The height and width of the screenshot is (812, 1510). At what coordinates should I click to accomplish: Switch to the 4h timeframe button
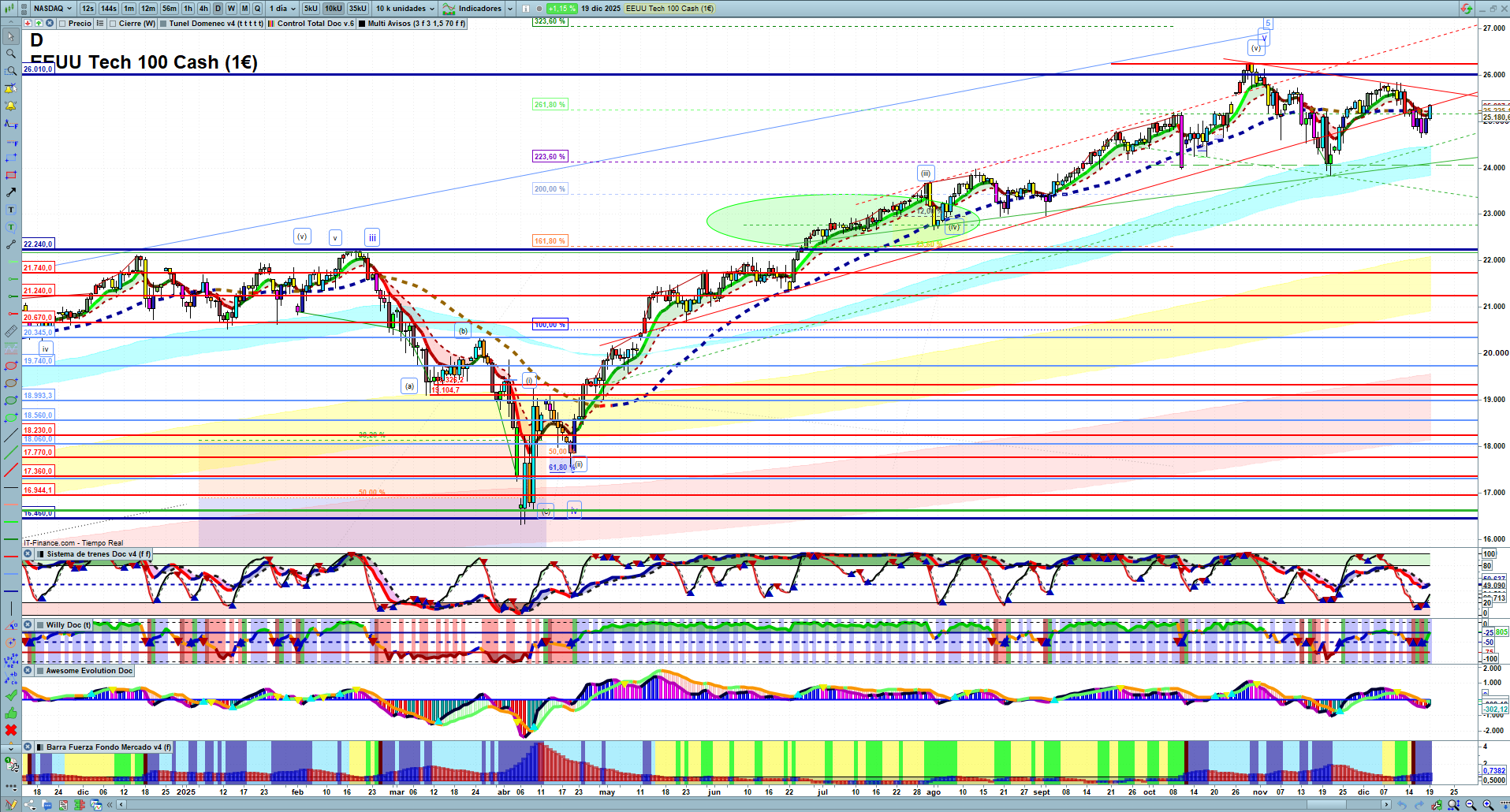[203, 9]
